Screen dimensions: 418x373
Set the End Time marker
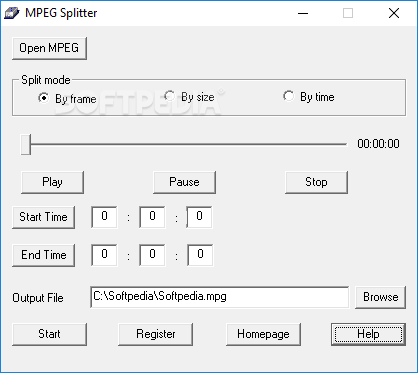(43, 255)
